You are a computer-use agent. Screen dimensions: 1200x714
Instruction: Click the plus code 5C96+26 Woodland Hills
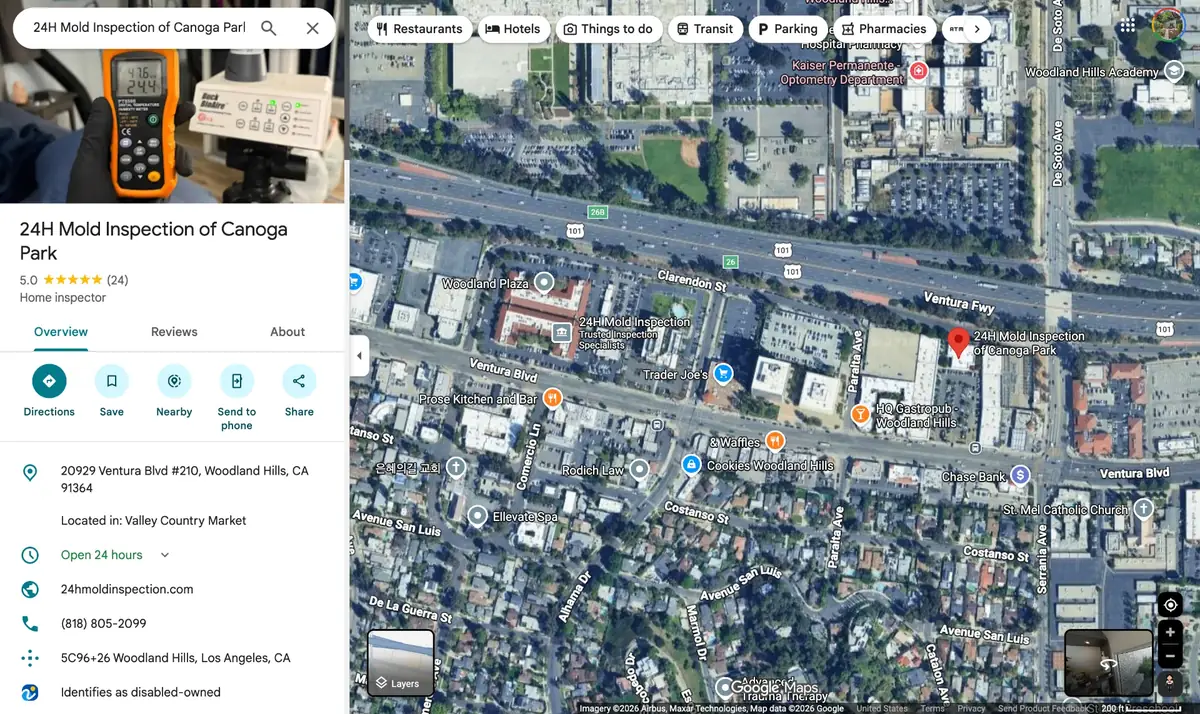tap(174, 658)
